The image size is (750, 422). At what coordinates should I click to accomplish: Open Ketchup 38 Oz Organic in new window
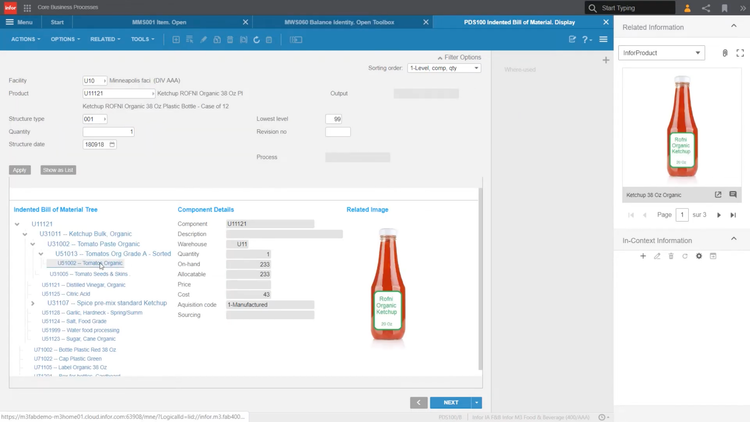point(718,195)
